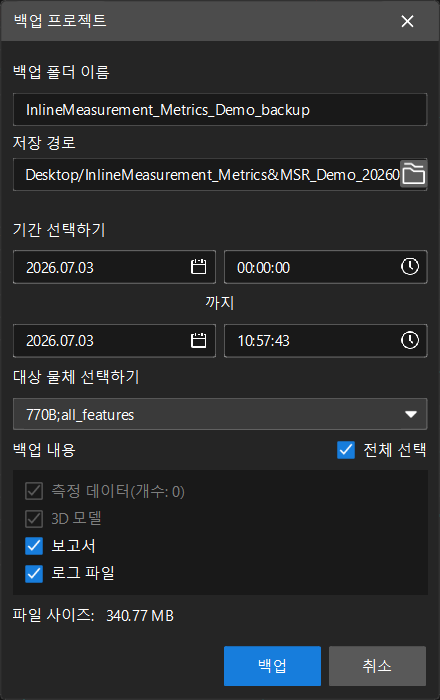
Task: Click the 백업 내용 label
Action: [44, 450]
